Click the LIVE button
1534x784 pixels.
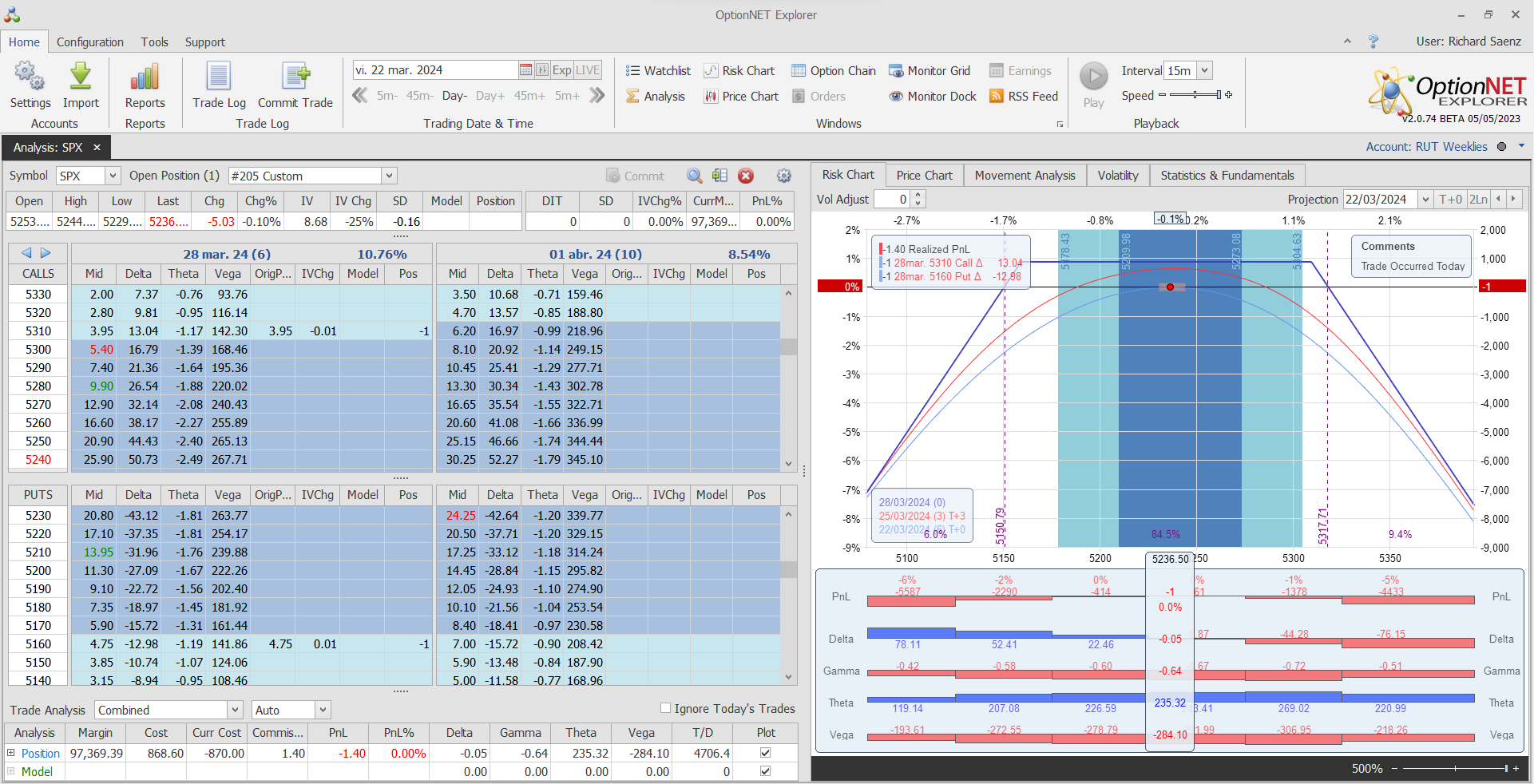point(588,69)
